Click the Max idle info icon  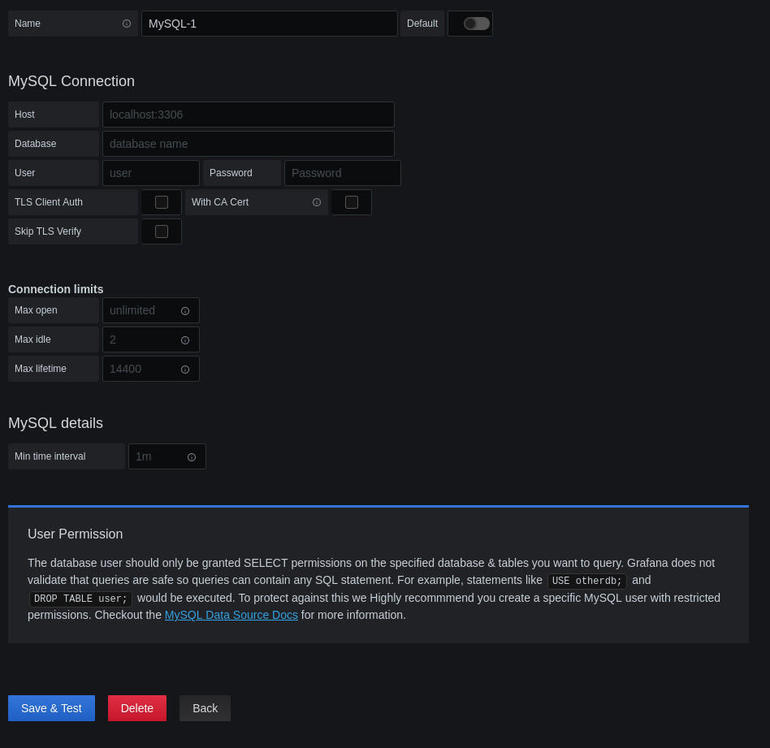point(185,340)
